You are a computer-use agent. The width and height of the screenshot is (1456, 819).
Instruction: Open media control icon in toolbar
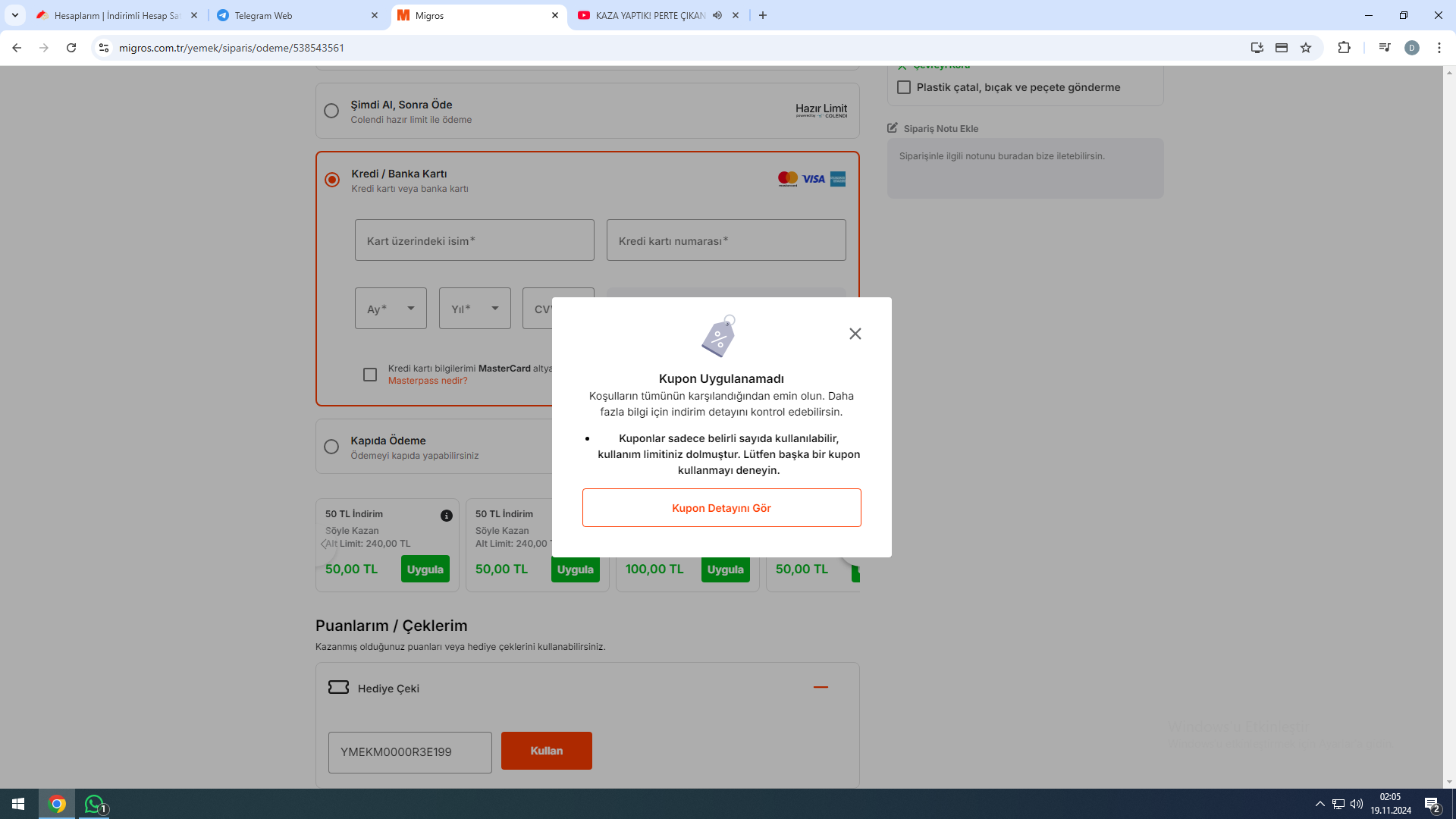coord(1384,48)
